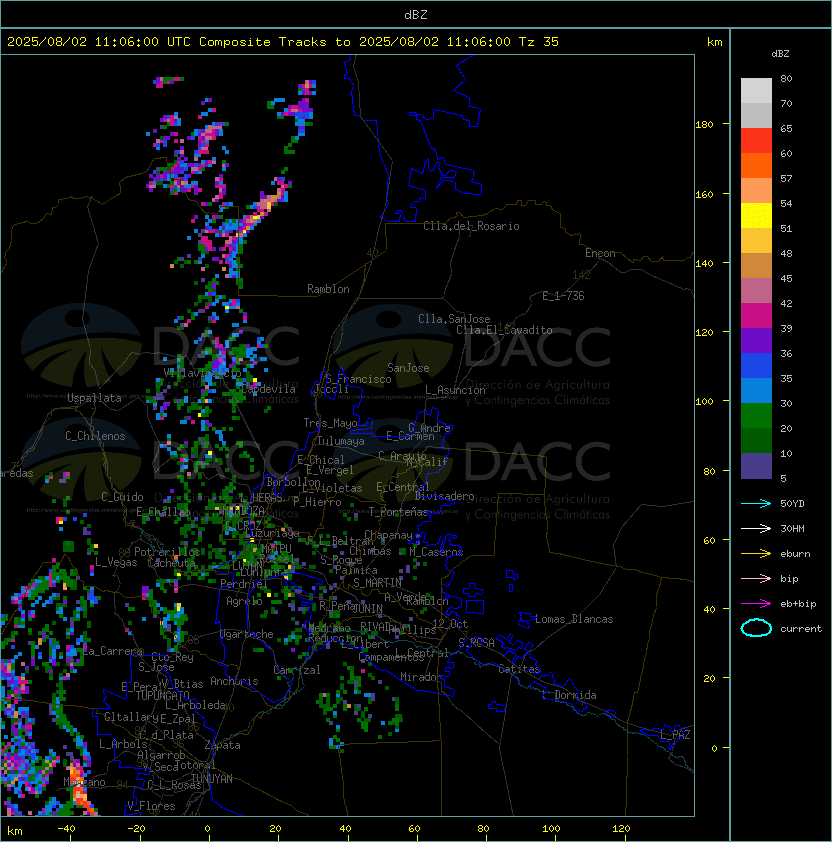This screenshot has height=842, width=832.
Task: Click the '-20' tick on the km axis
Action: [x=136, y=829]
